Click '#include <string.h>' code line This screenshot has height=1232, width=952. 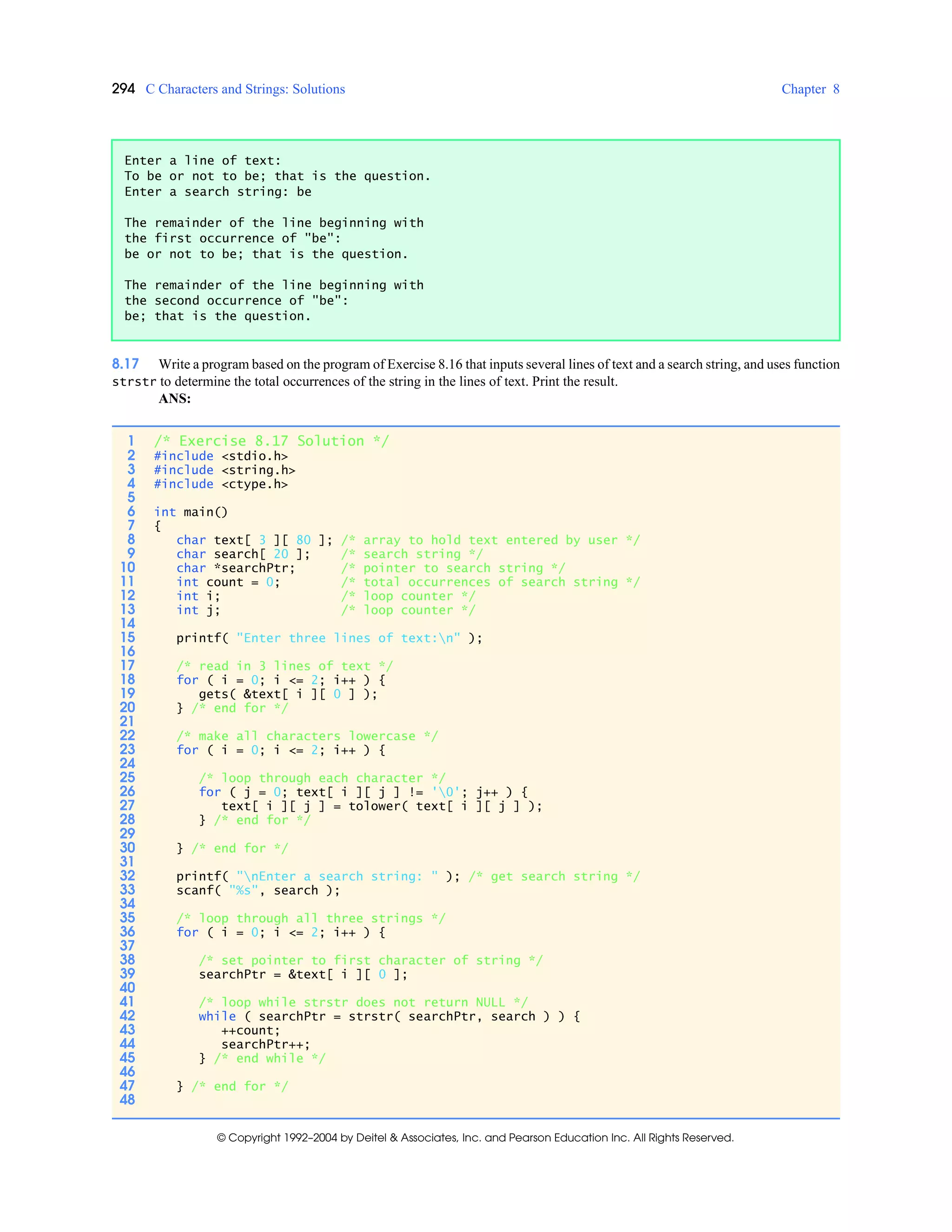pyautogui.click(x=225, y=470)
